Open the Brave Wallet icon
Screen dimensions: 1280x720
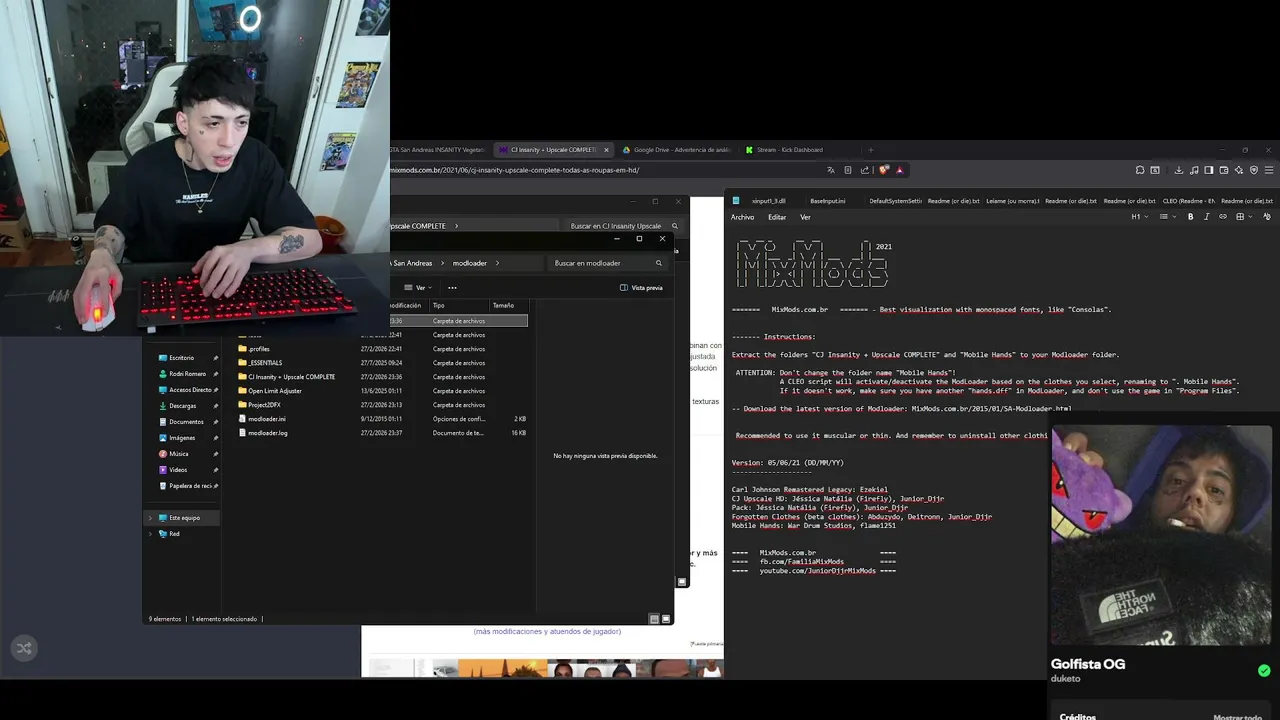pyautogui.click(x=1224, y=170)
